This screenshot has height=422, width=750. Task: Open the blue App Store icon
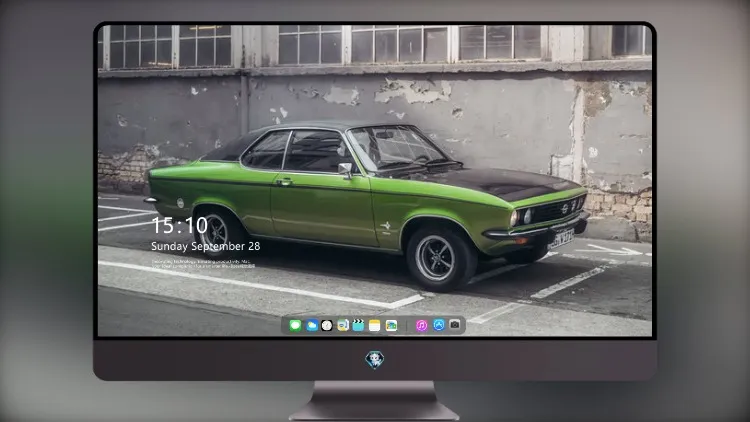(x=439, y=325)
